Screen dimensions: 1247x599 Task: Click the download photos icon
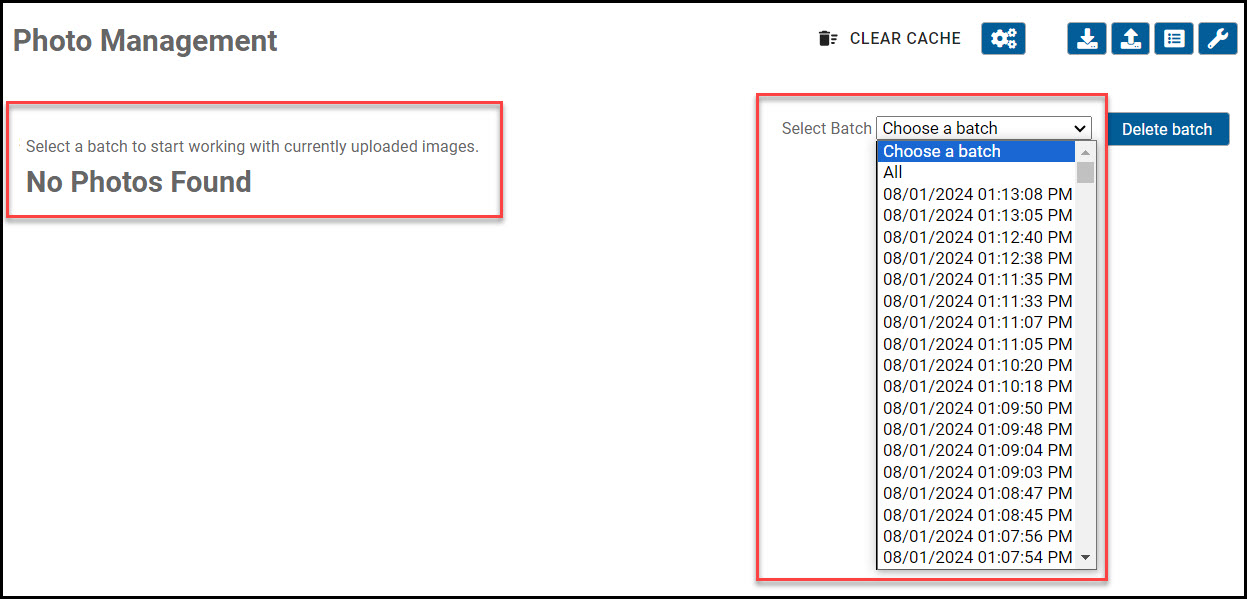click(1087, 38)
